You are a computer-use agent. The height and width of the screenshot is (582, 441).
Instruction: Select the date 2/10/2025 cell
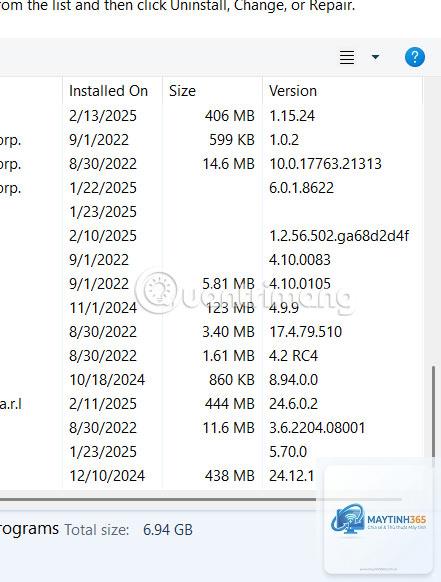pyautogui.click(x=103, y=236)
